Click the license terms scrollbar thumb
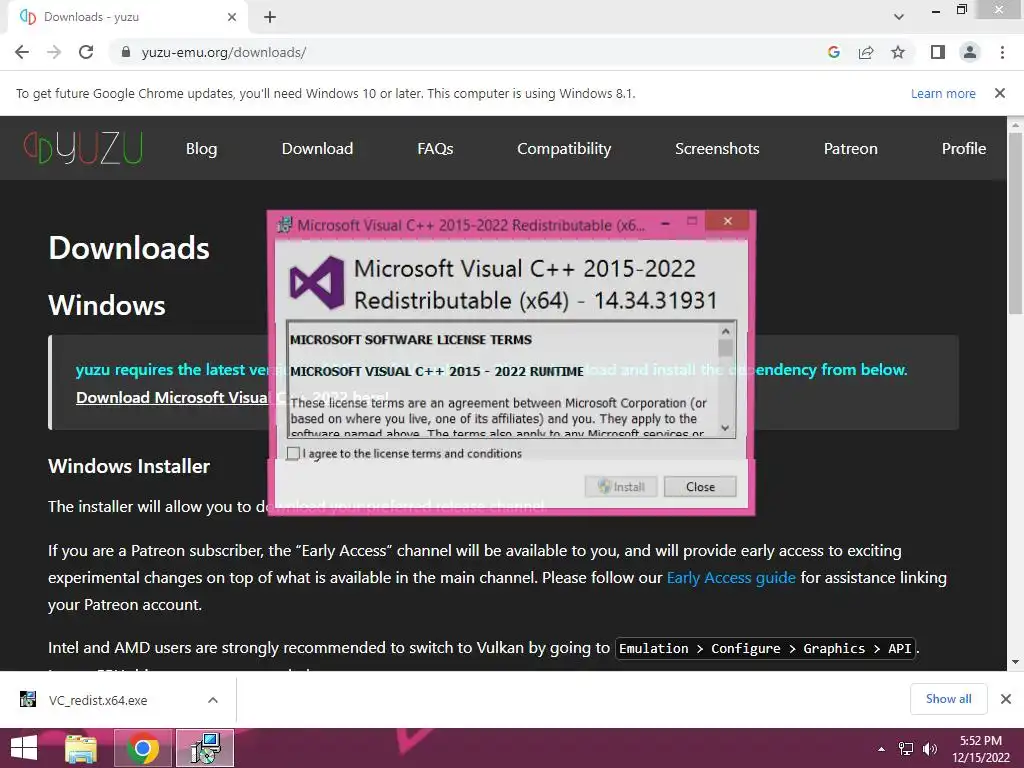The height and width of the screenshot is (768, 1024). [726, 348]
